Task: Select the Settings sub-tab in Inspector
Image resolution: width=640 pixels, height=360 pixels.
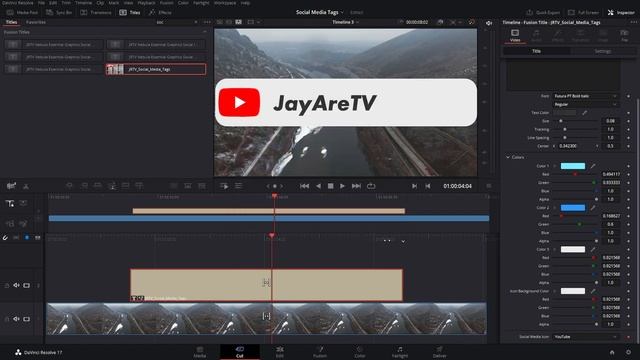Action: click(602, 51)
